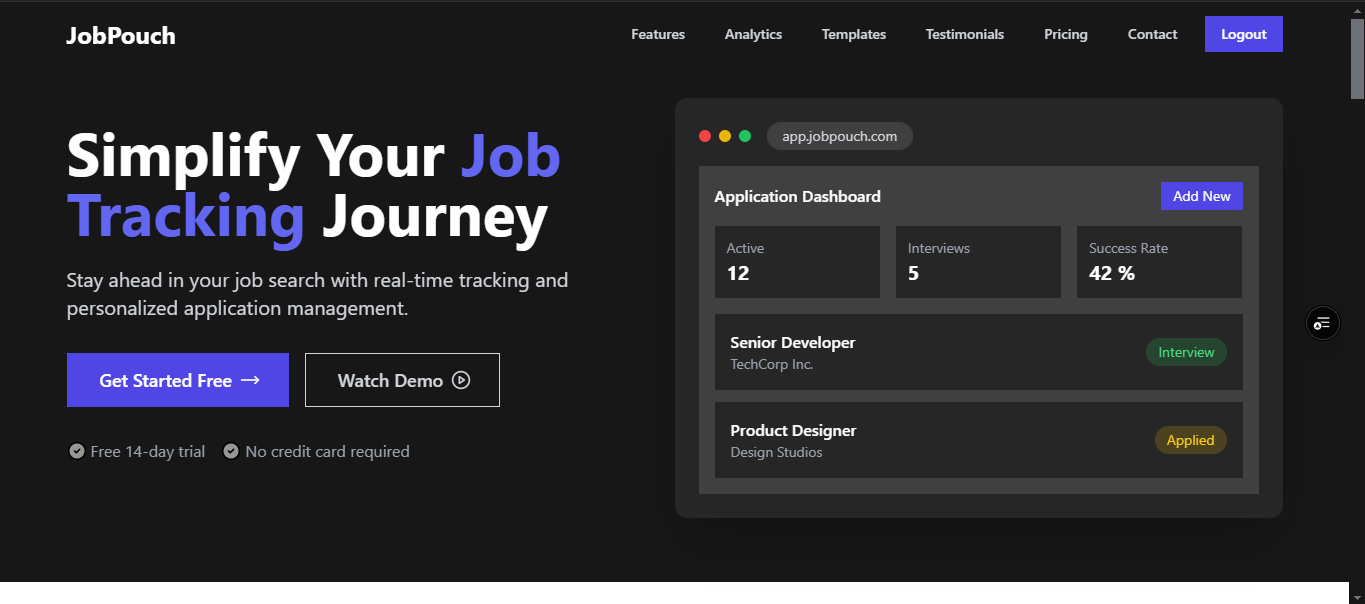Toggle the Applied status badge
Viewport: 1365px width, 604px height.
[1190, 440]
